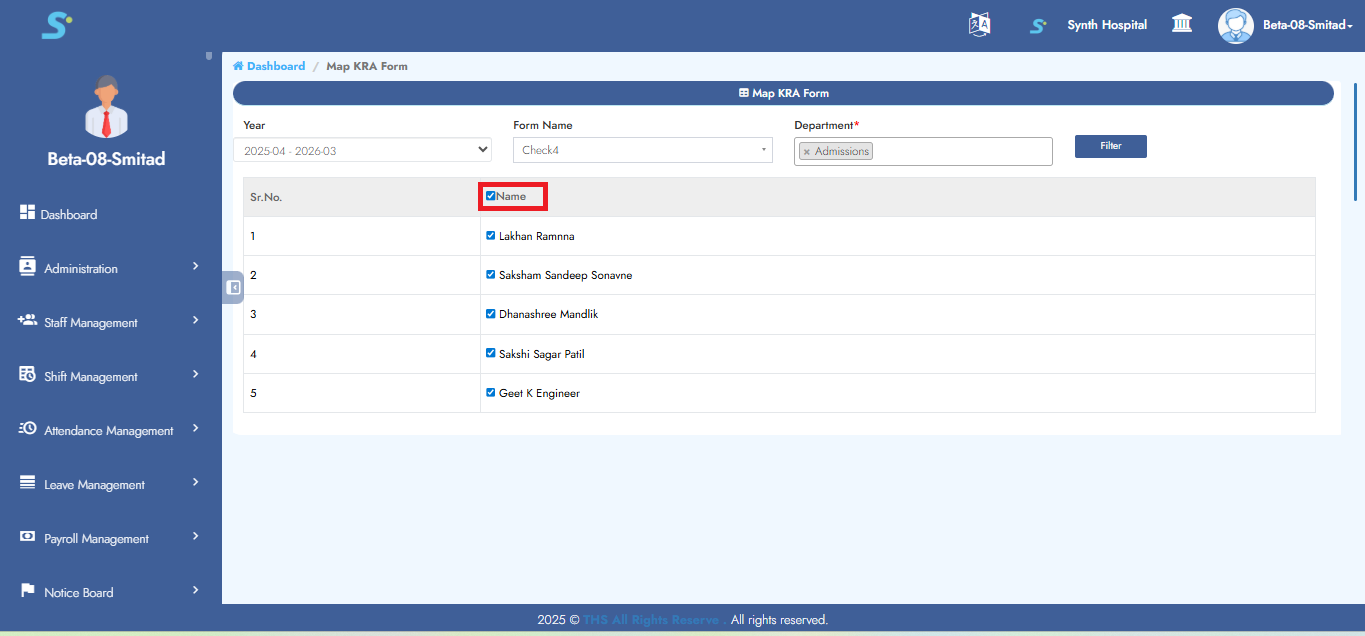Uncheck the Sakshi Sagar Patil checkbox
Viewport: 1365px width, 636px height.
pos(491,353)
